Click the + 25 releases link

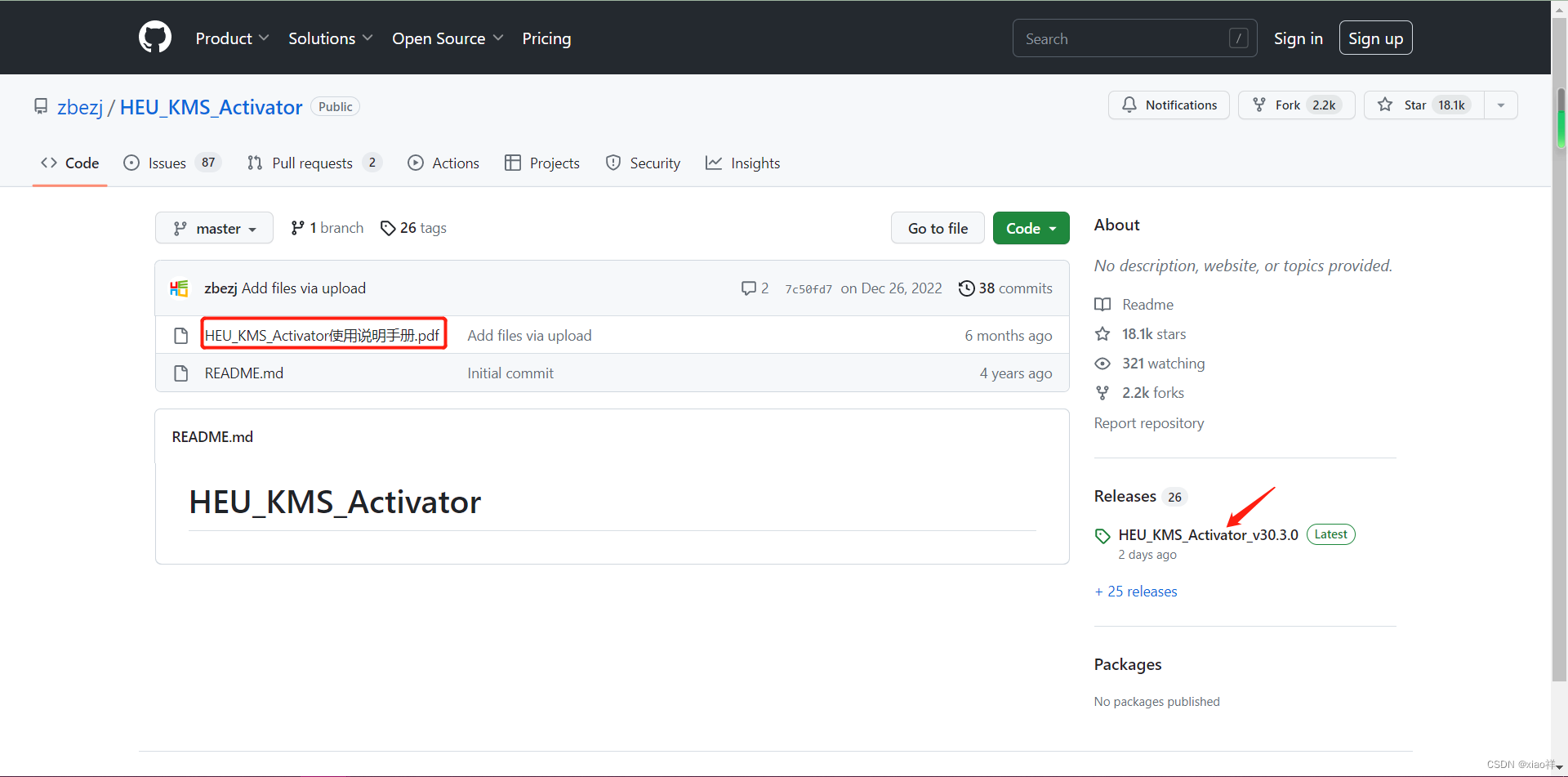[1136, 592]
